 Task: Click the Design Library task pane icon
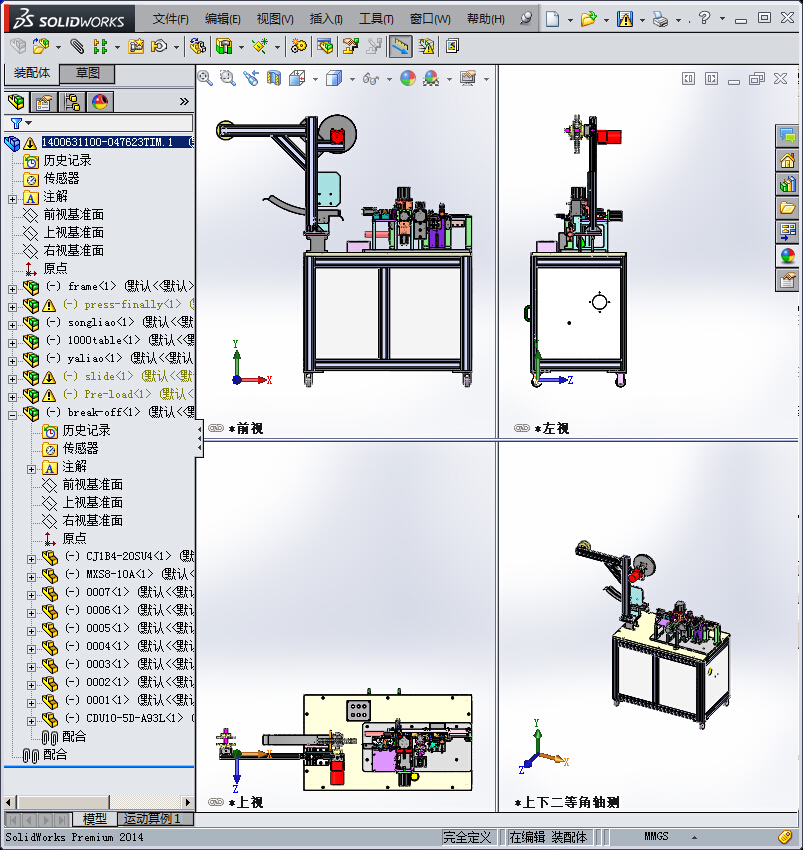tap(787, 184)
